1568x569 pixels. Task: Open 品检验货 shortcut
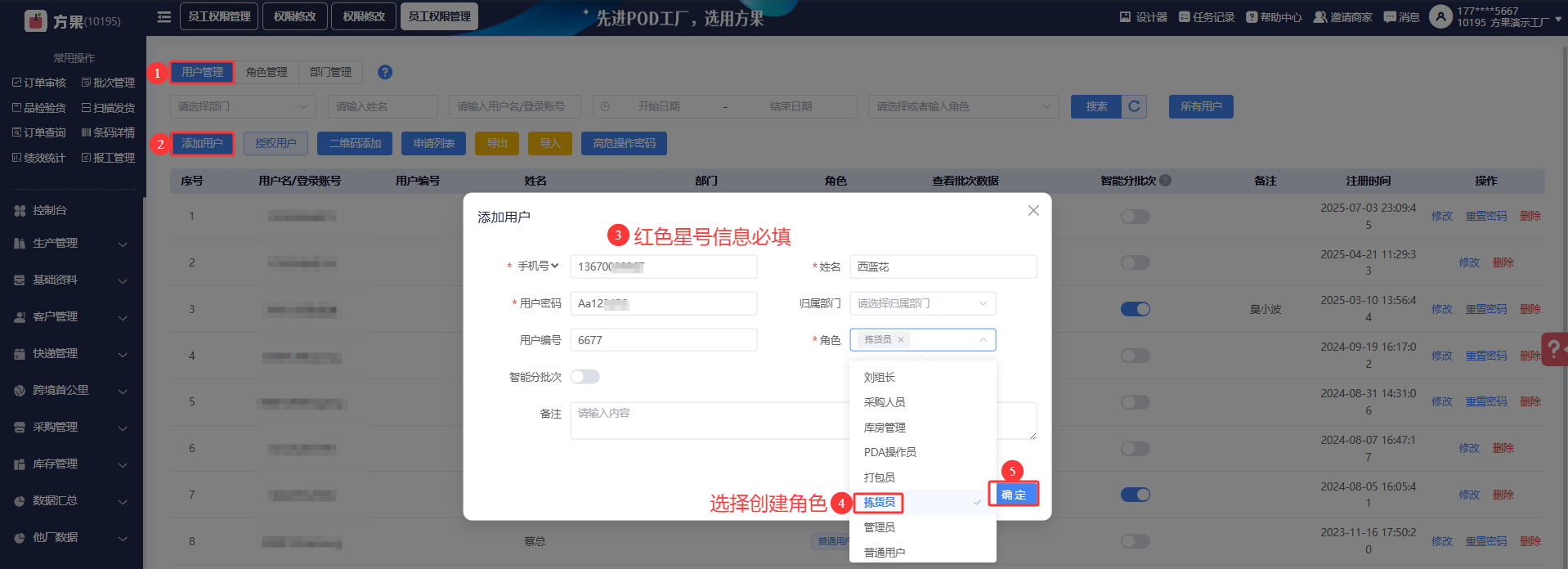coord(38,107)
